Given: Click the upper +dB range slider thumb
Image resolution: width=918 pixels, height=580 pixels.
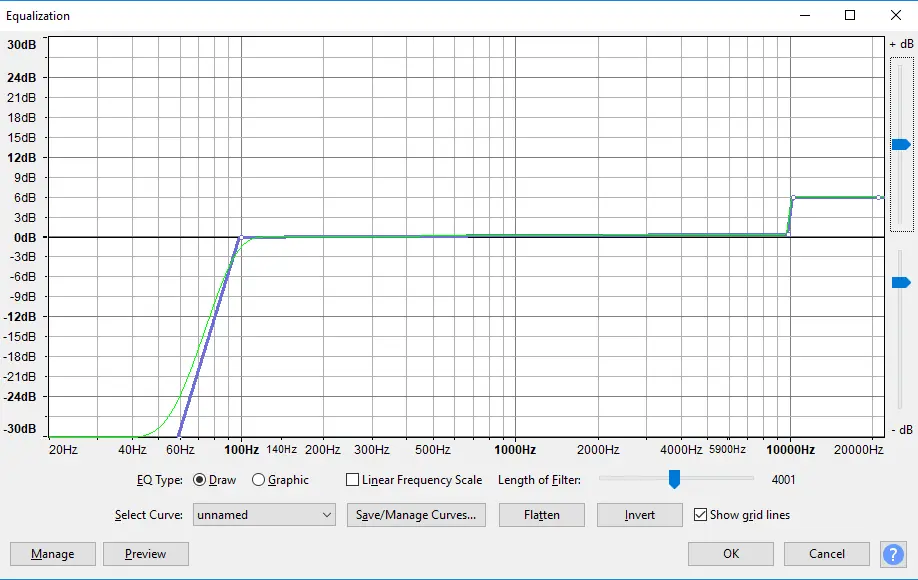Looking at the screenshot, I should tap(901, 145).
